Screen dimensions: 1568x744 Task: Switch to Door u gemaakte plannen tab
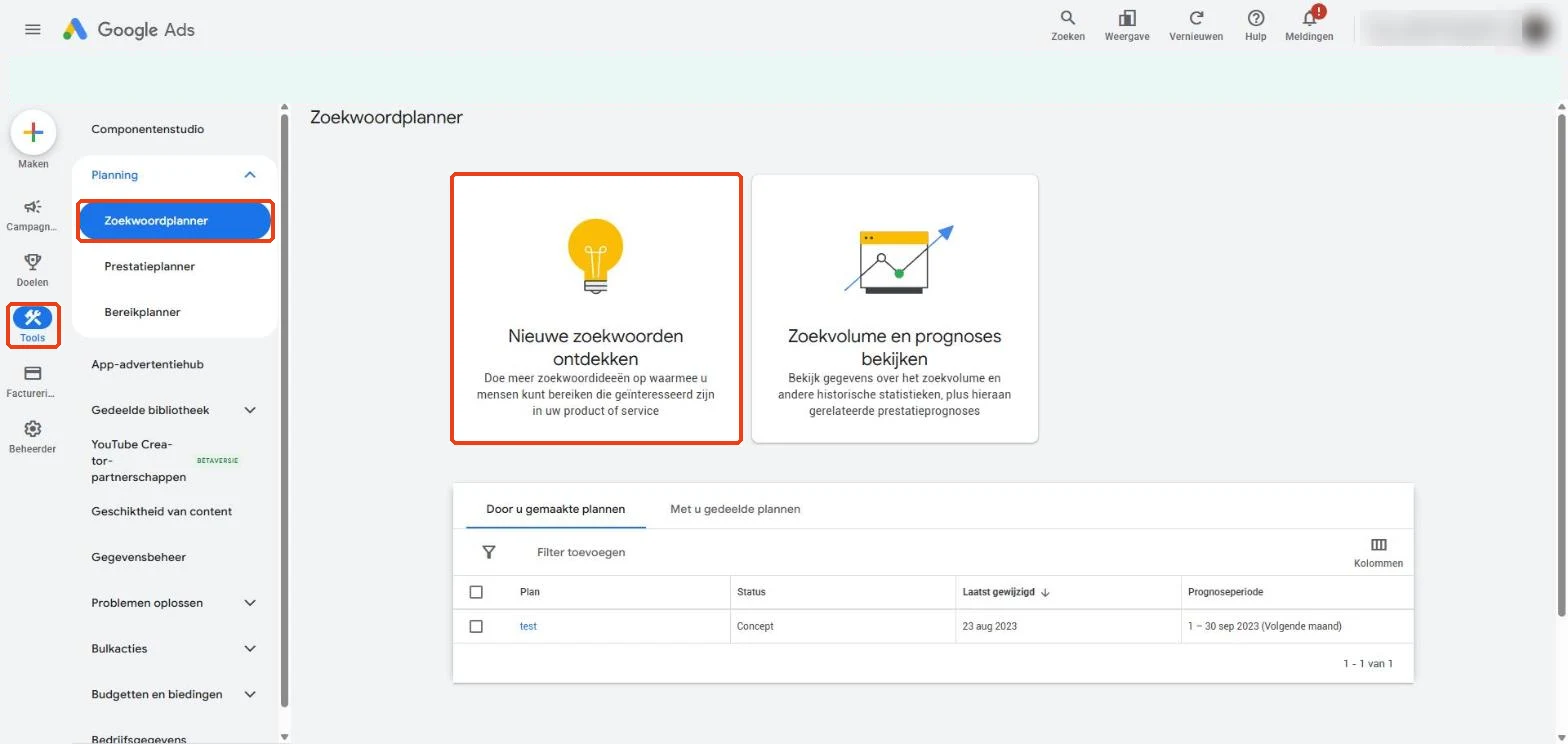556,509
